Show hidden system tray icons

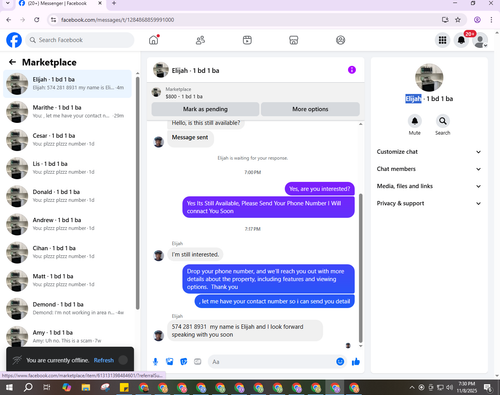[x=412, y=387]
